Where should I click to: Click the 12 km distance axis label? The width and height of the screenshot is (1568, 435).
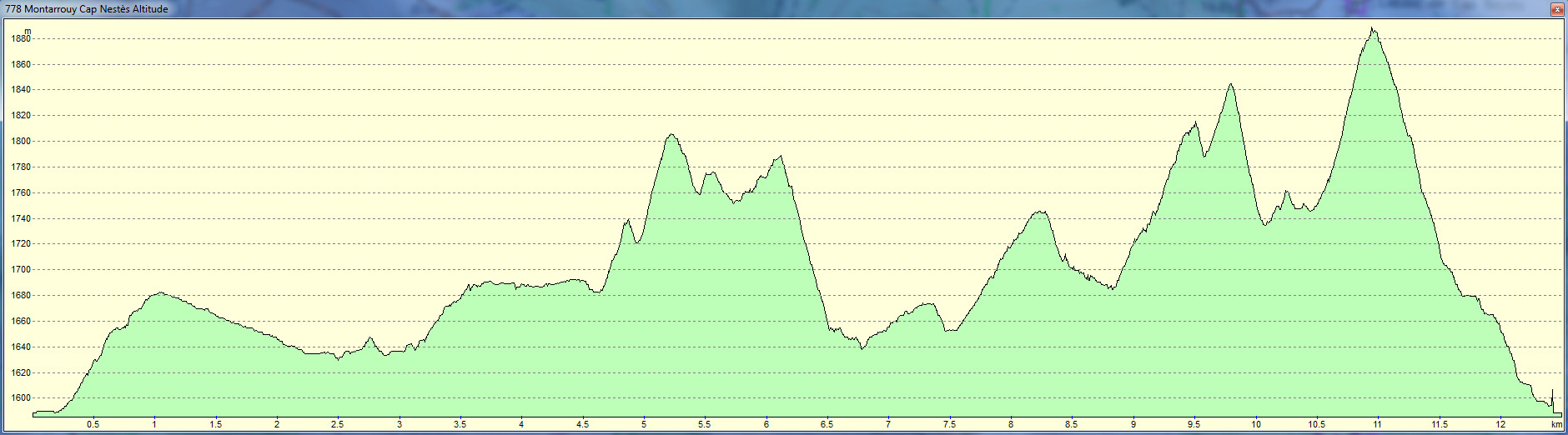[x=1500, y=424]
